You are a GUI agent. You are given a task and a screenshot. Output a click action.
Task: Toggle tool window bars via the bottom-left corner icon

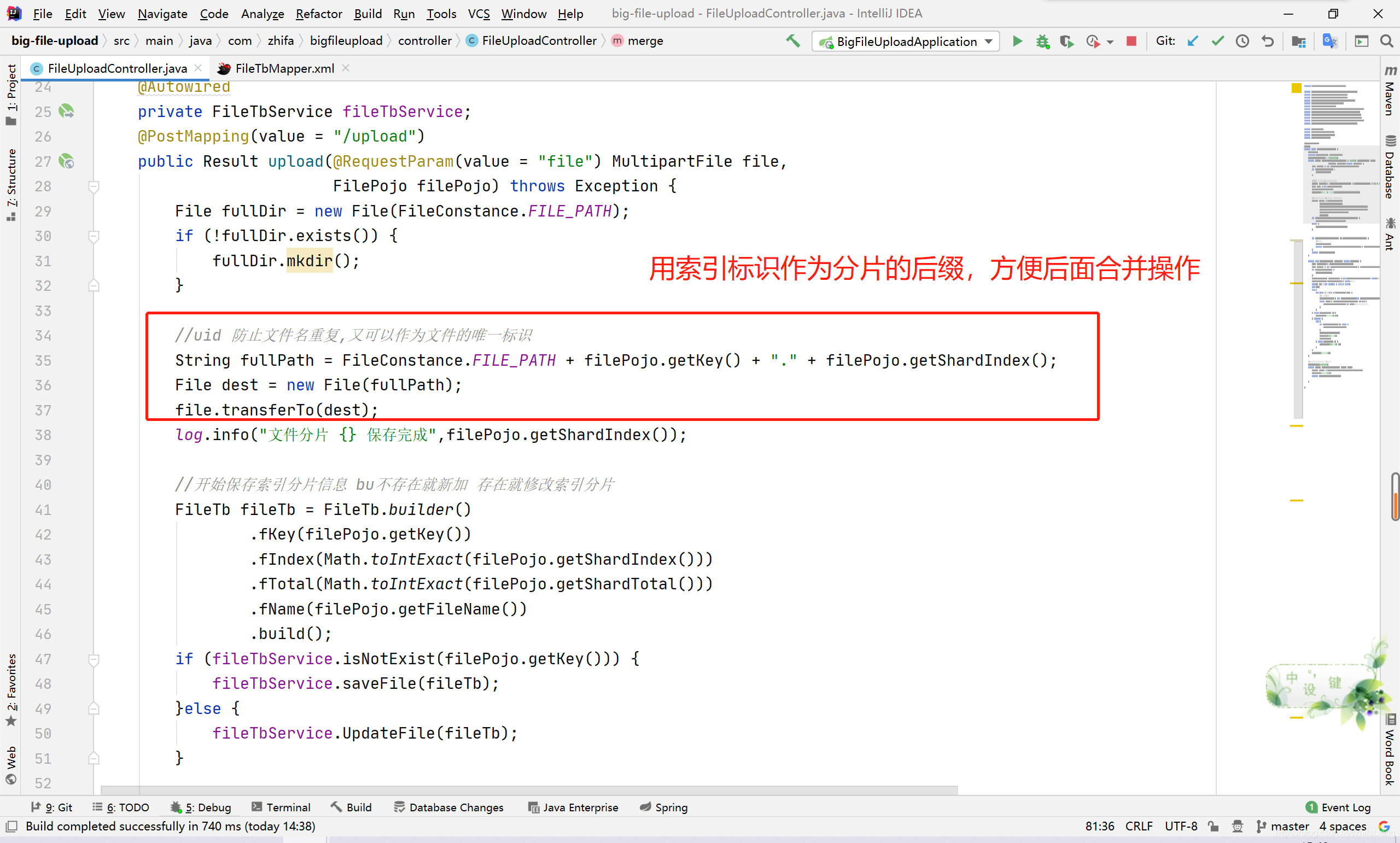click(x=11, y=826)
